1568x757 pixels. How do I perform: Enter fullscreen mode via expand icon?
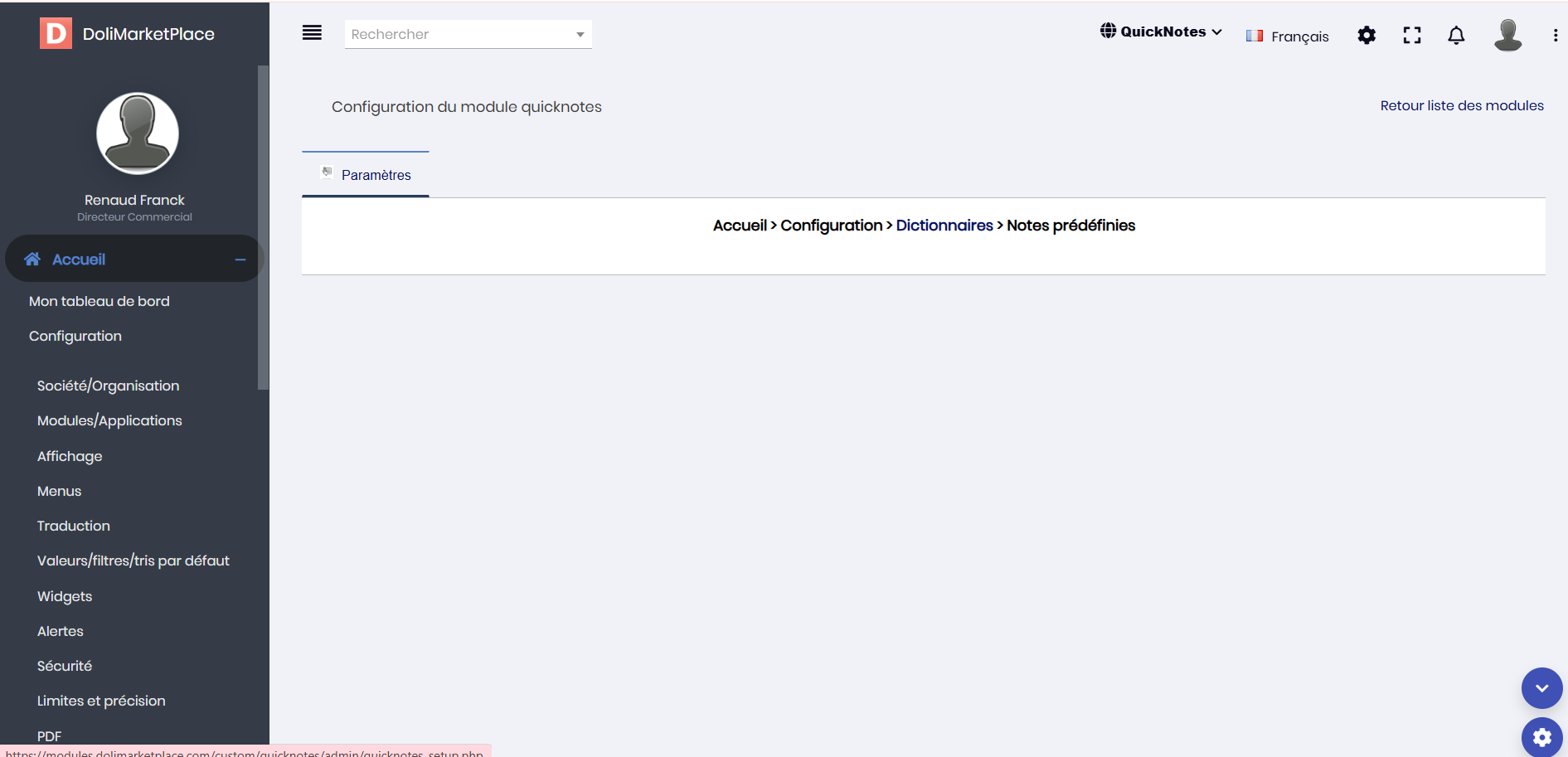tap(1412, 35)
